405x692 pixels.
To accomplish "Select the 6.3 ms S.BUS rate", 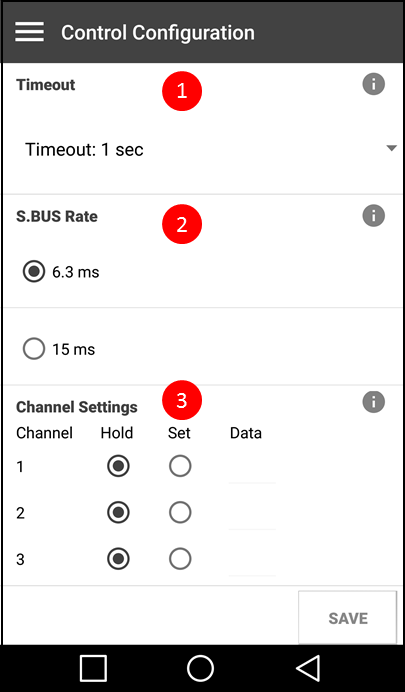I will tap(34, 271).
